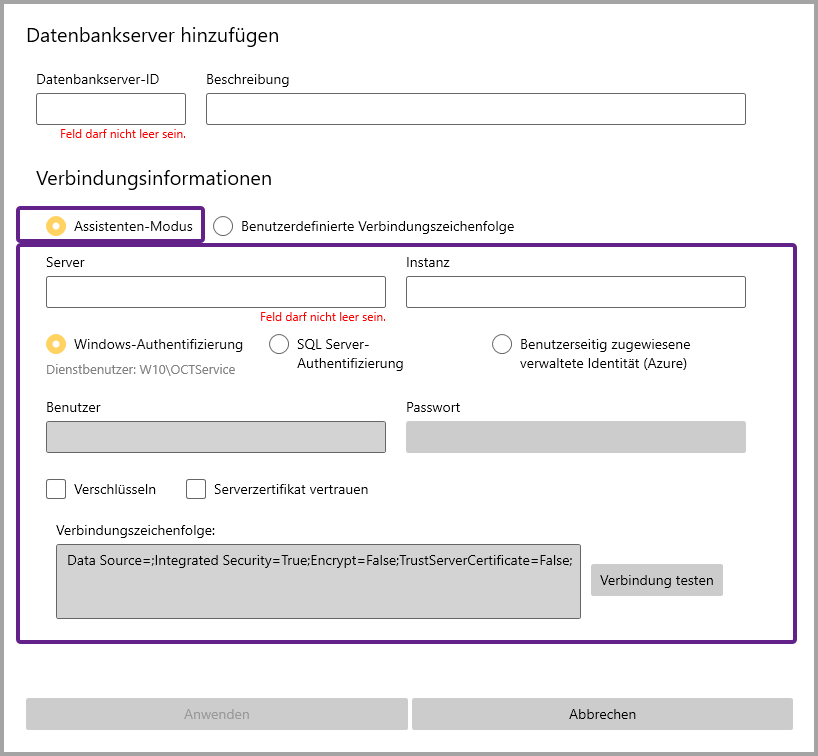
Task: Click the disabled Passwort field
Action: (x=575, y=437)
